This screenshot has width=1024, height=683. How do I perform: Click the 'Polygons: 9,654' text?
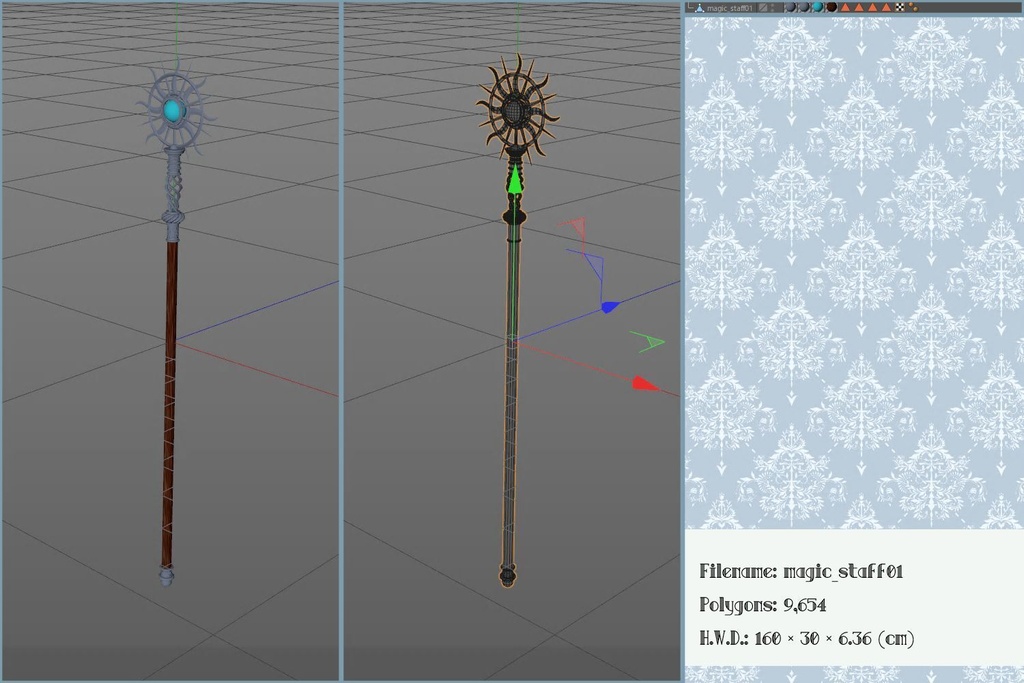763,605
